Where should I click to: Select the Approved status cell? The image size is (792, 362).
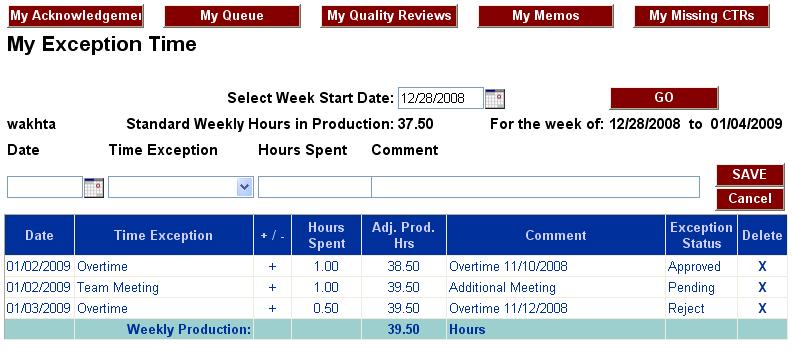tap(701, 266)
